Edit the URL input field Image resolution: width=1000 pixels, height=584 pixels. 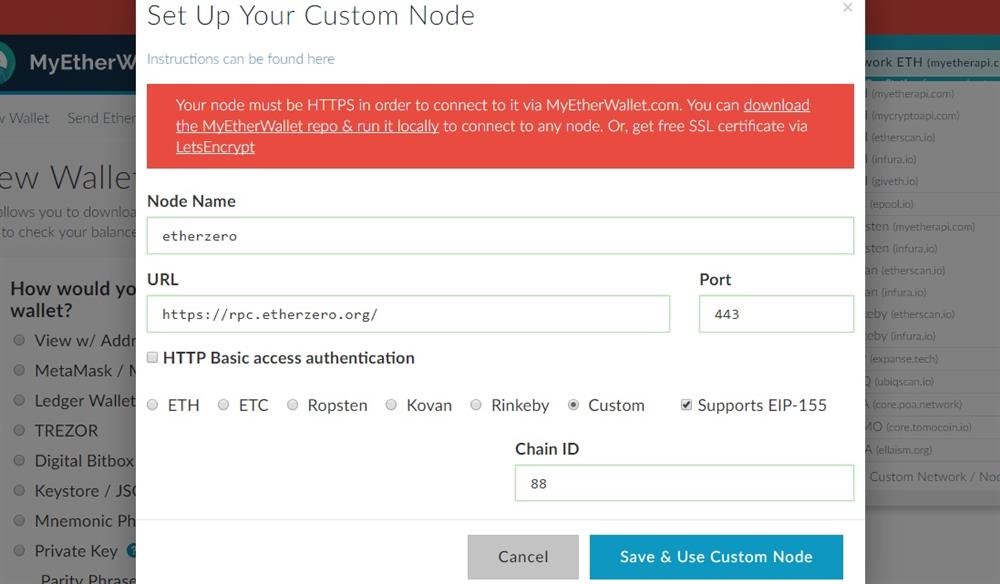pos(408,314)
